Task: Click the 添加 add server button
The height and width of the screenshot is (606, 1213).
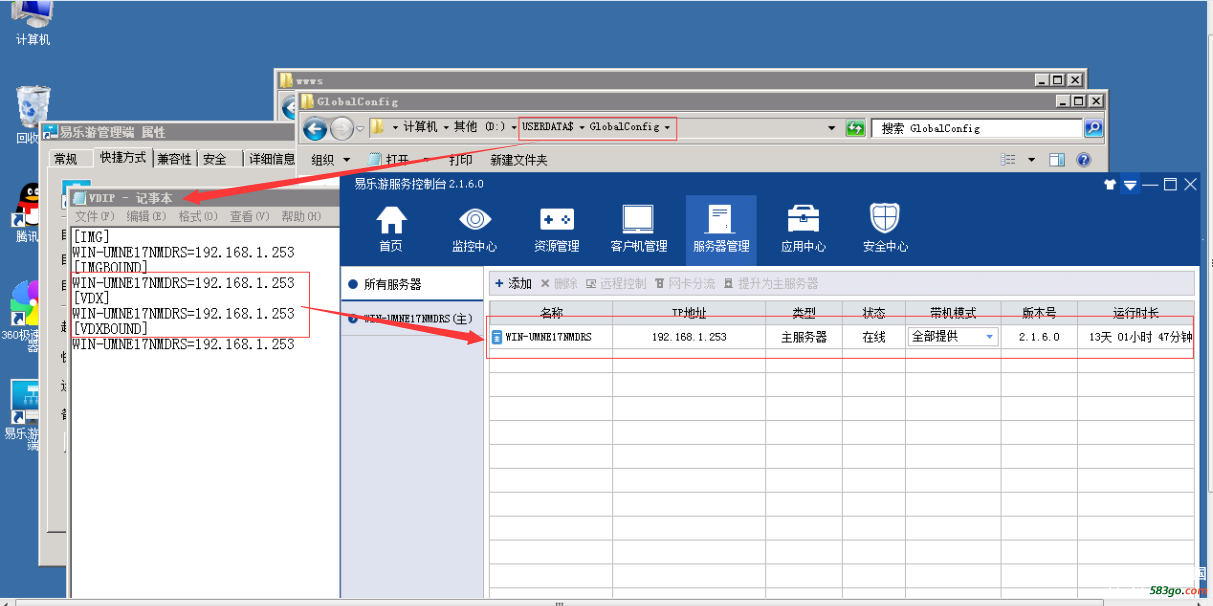Action: (514, 284)
